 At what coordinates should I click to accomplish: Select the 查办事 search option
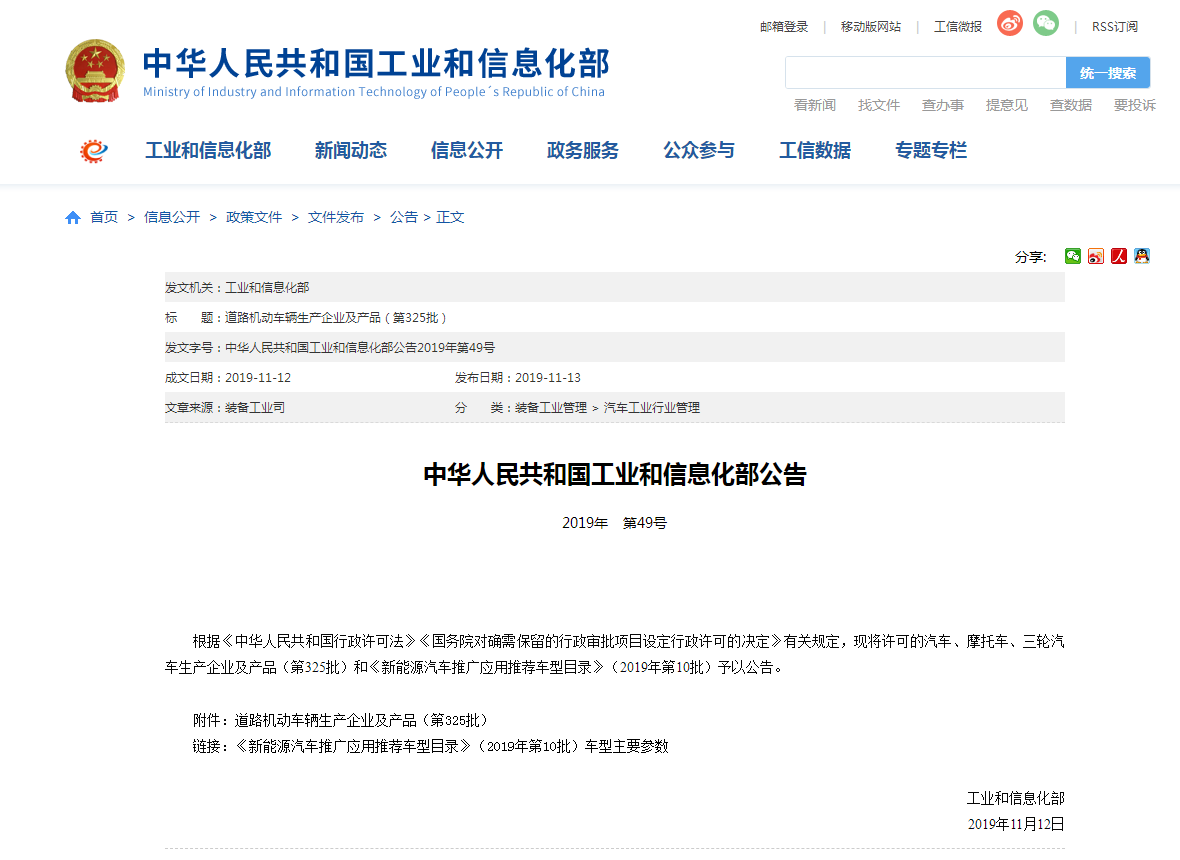click(942, 105)
